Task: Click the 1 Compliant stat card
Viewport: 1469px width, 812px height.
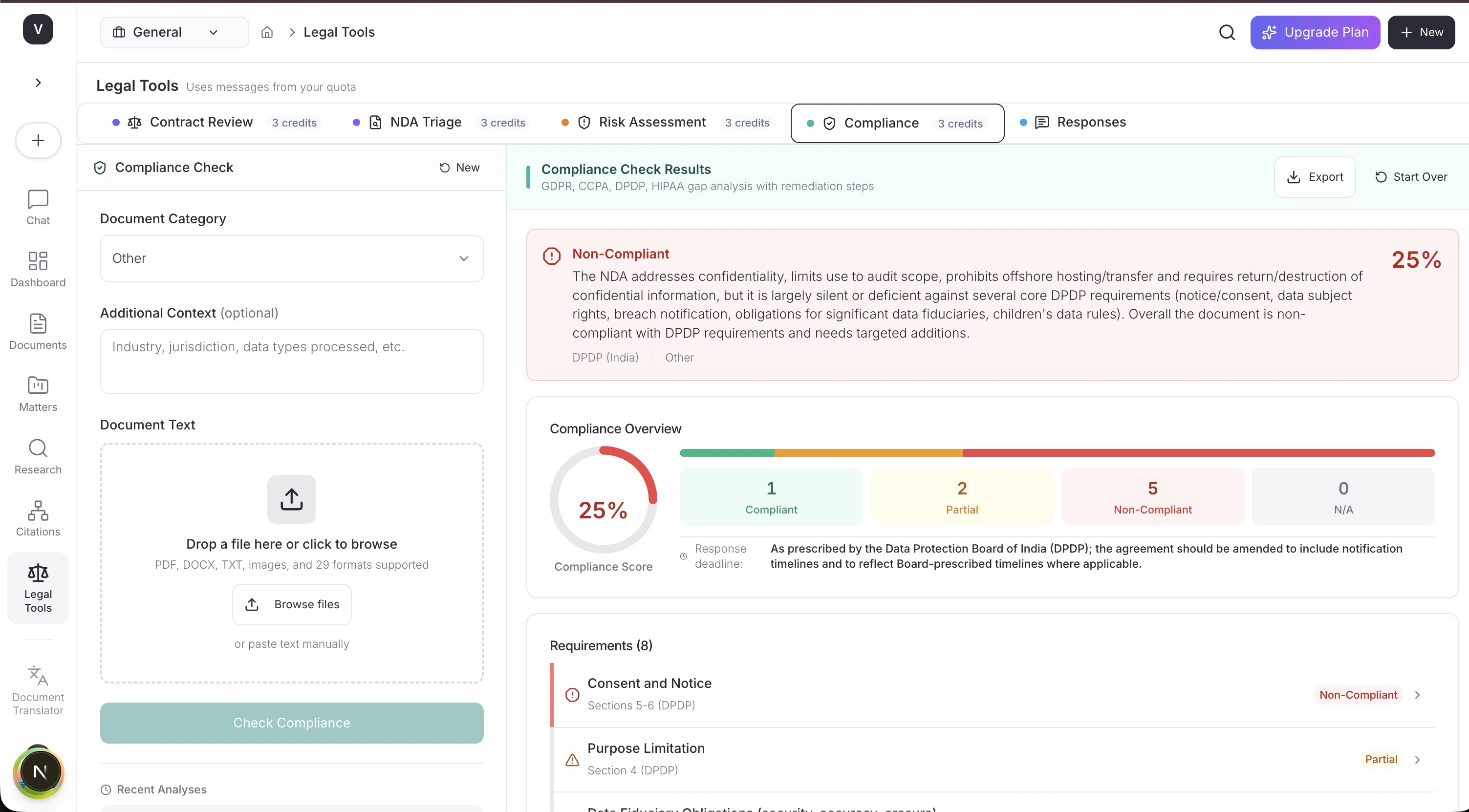Action: 771,497
